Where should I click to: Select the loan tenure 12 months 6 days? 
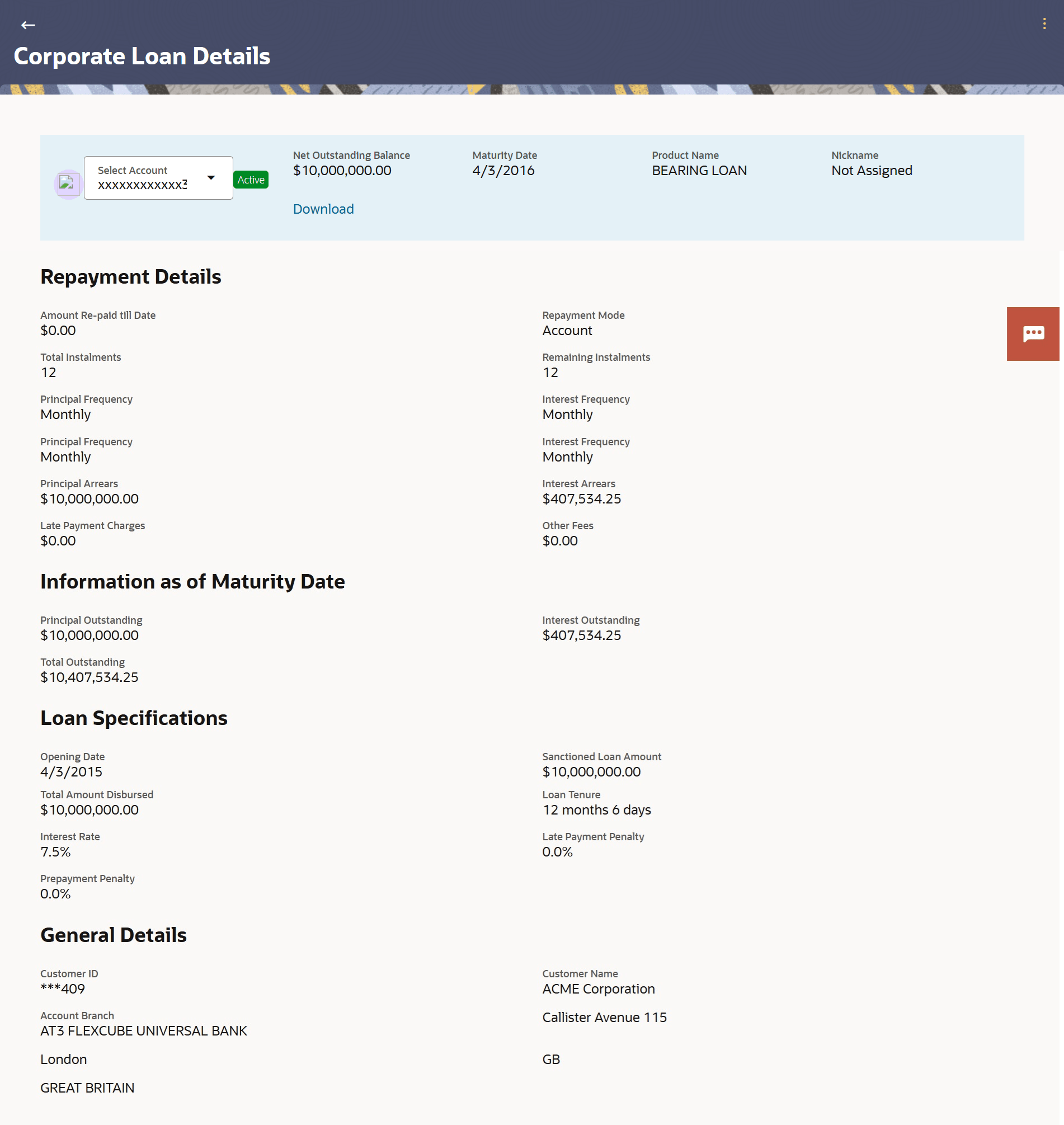[597, 810]
